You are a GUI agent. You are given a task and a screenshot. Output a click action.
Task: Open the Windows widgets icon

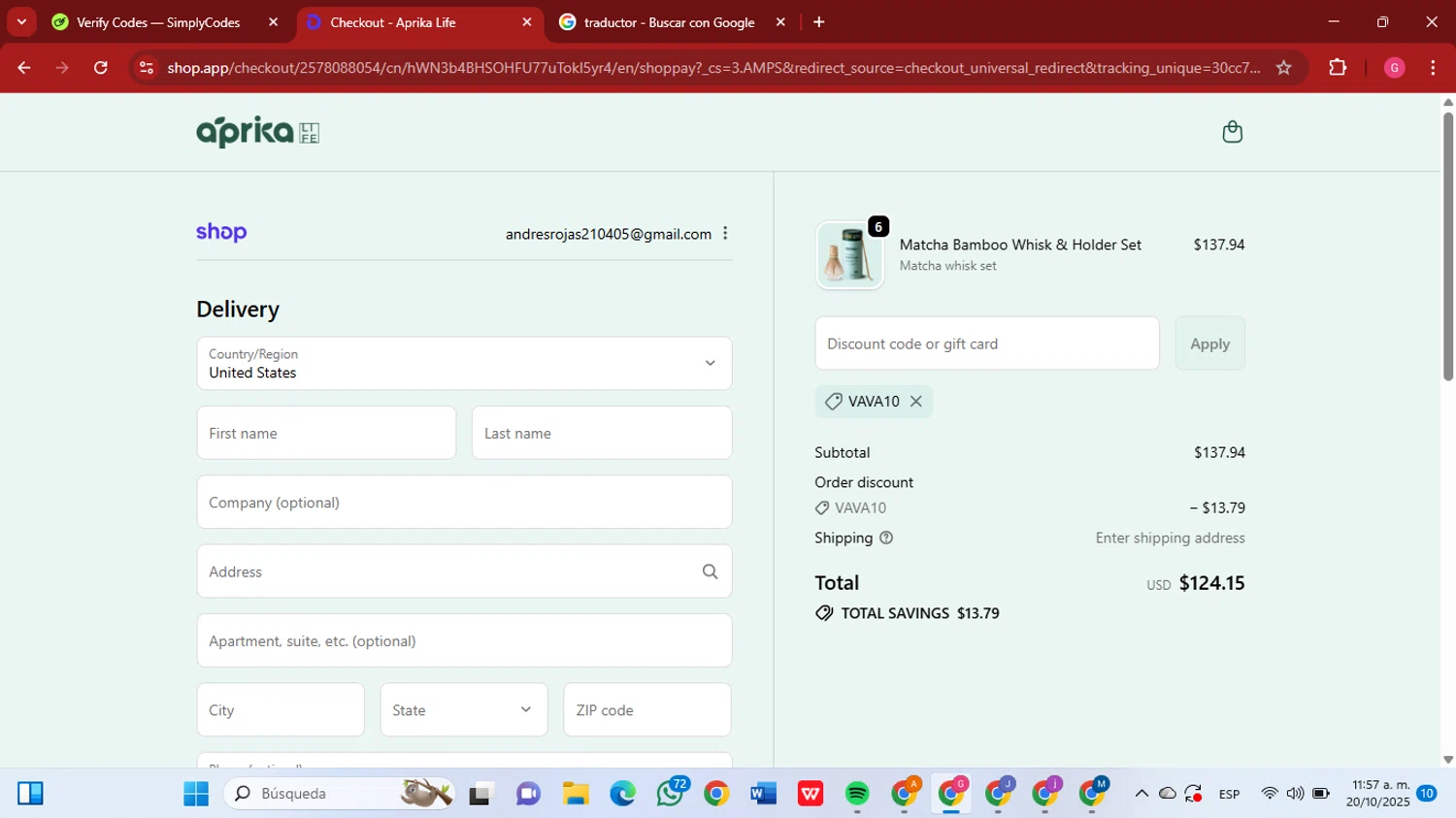click(x=30, y=794)
